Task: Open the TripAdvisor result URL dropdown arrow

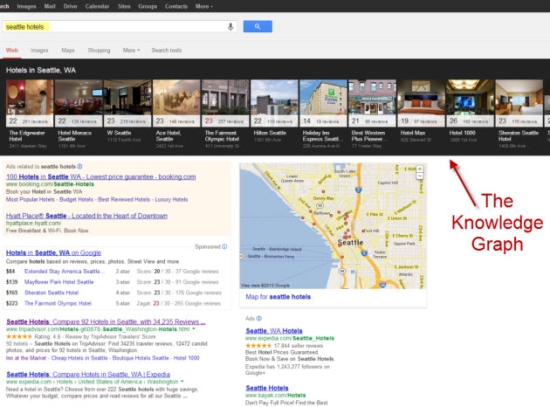Action: pyautogui.click(x=194, y=329)
